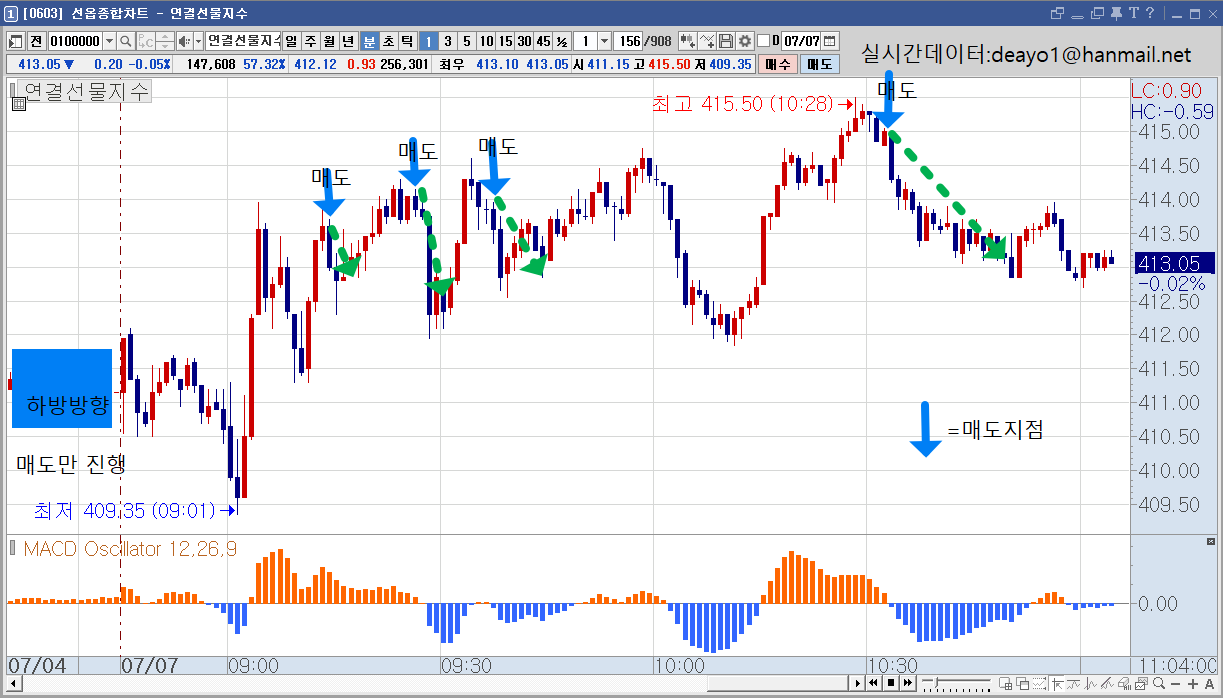Select the 틱 (tick) chart period
This screenshot has height=698, width=1223.
click(406, 41)
